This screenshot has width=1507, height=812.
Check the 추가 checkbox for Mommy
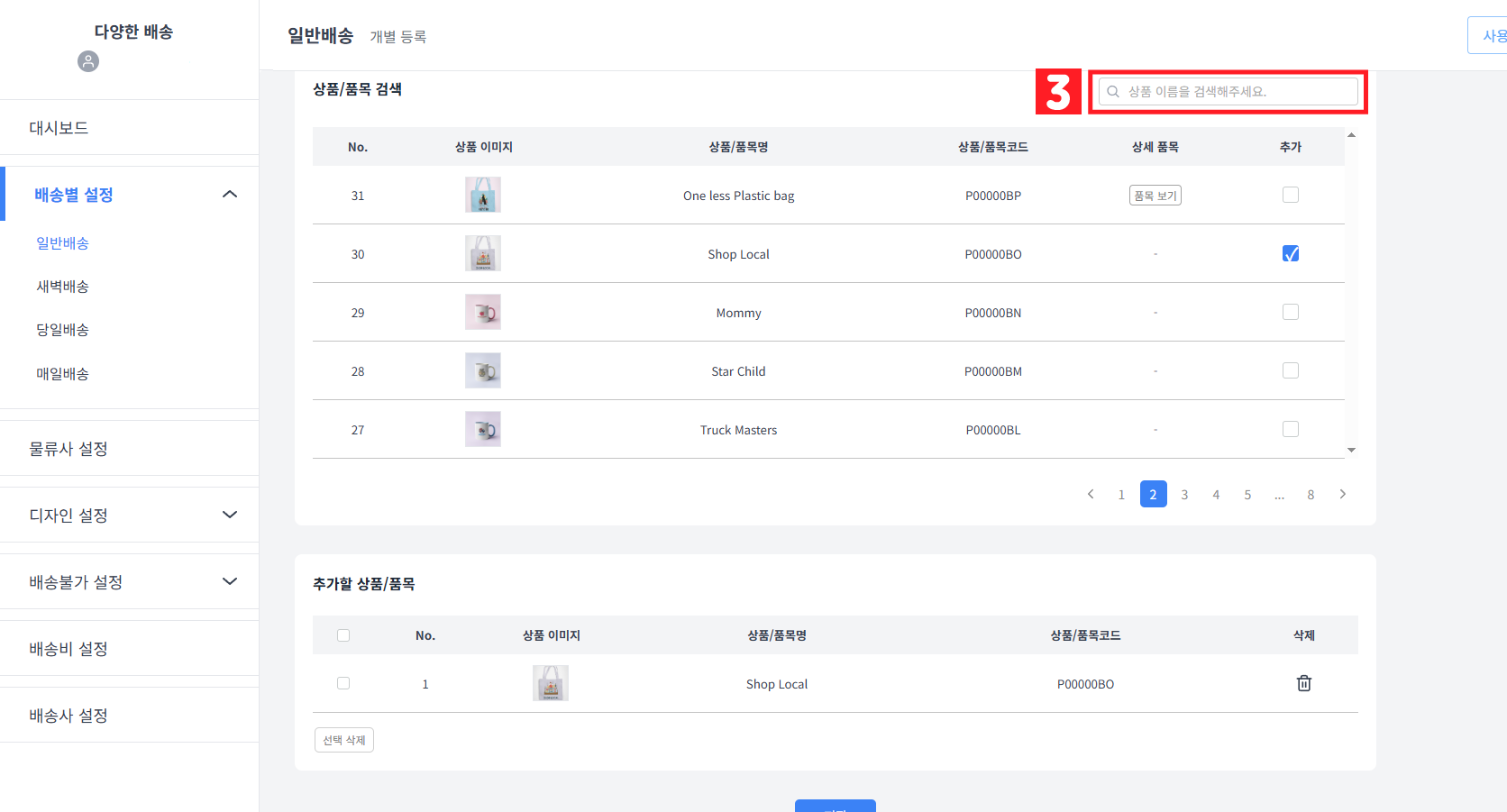pos(1290,312)
